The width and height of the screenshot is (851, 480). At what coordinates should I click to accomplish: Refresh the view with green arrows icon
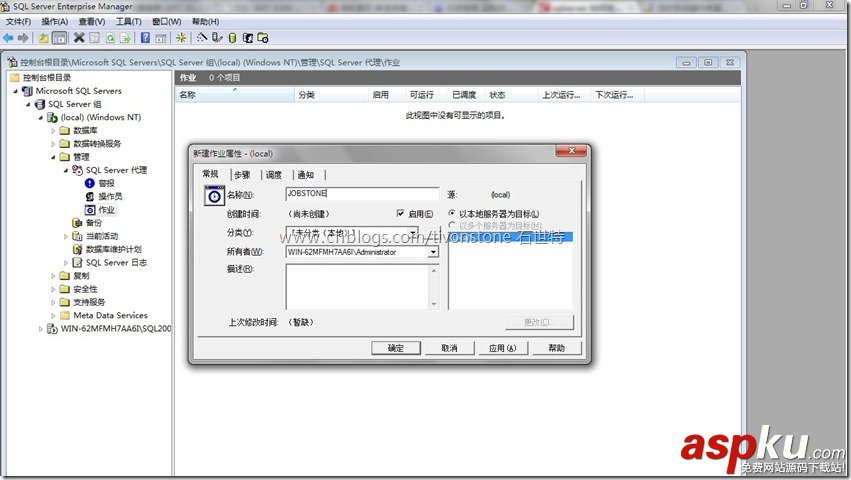pyautogui.click(x=110, y=37)
